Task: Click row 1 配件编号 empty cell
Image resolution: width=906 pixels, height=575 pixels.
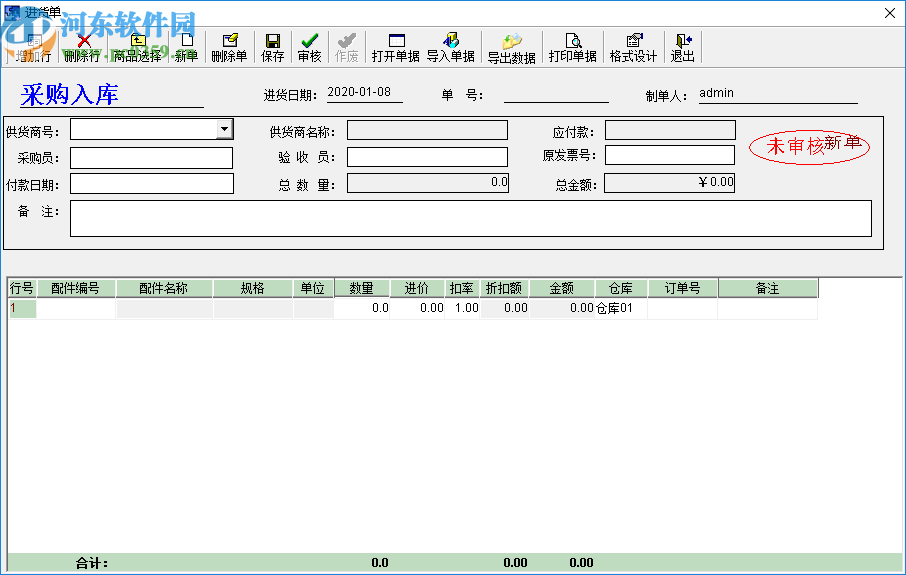Action: coord(76,308)
